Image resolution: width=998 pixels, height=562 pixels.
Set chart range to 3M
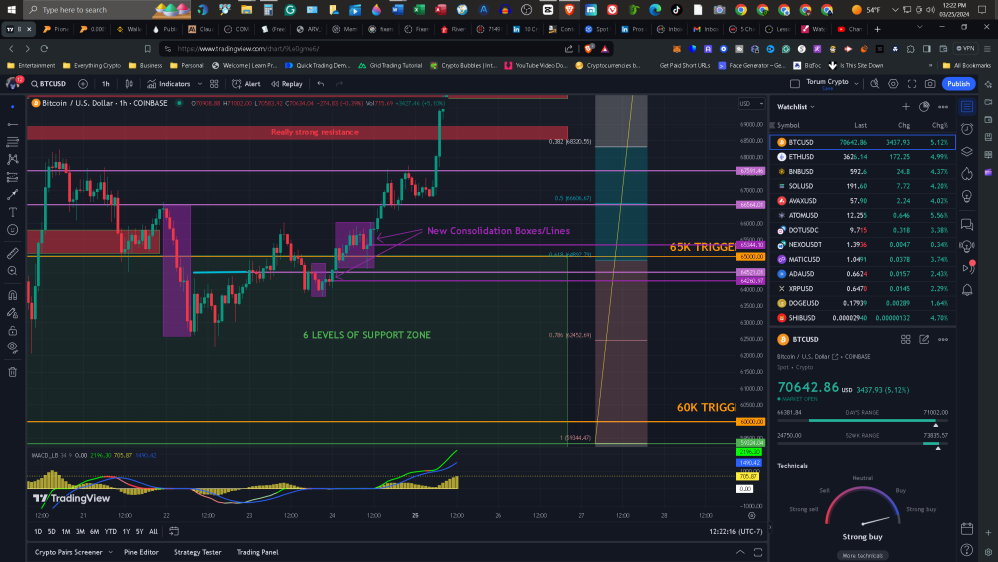click(x=80, y=531)
